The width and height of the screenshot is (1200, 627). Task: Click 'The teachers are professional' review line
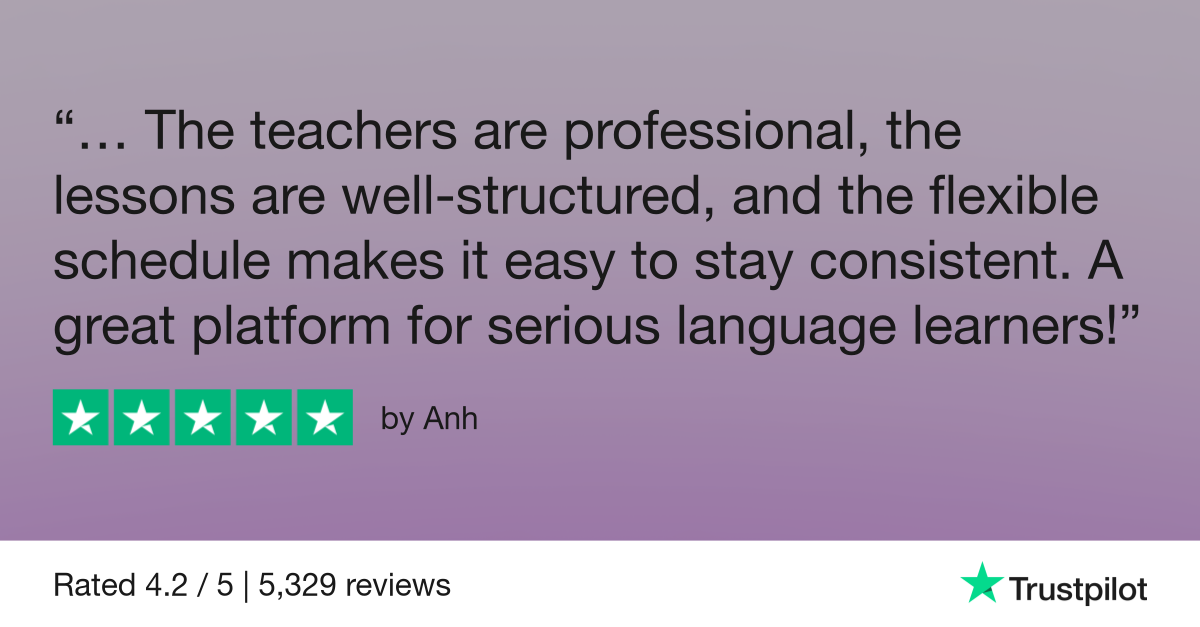(500, 132)
